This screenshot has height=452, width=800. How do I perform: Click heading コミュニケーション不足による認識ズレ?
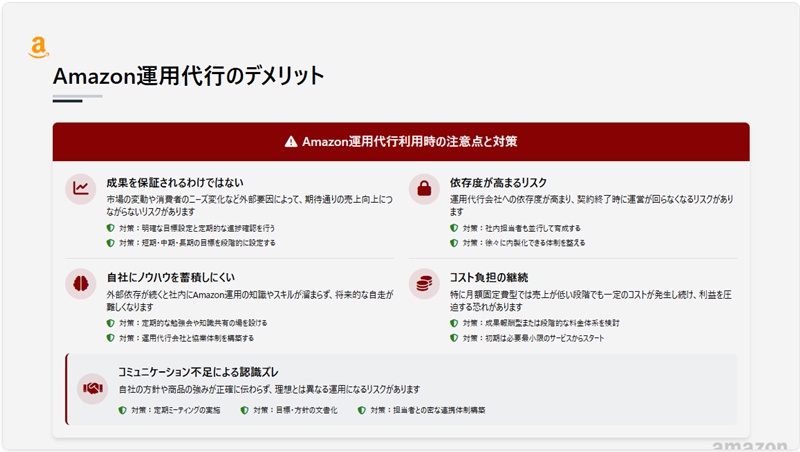(x=198, y=372)
